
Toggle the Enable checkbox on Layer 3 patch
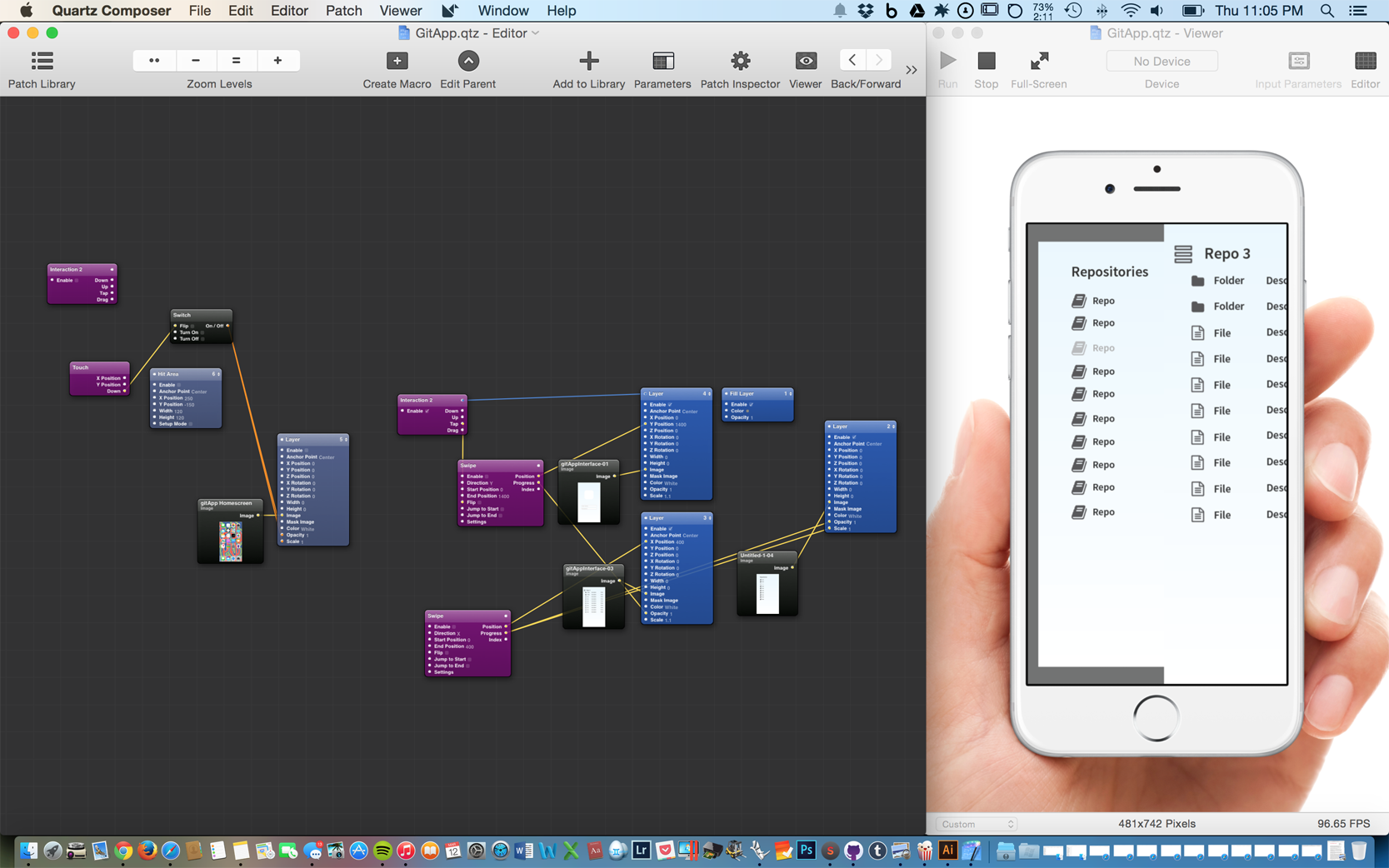[670, 528]
